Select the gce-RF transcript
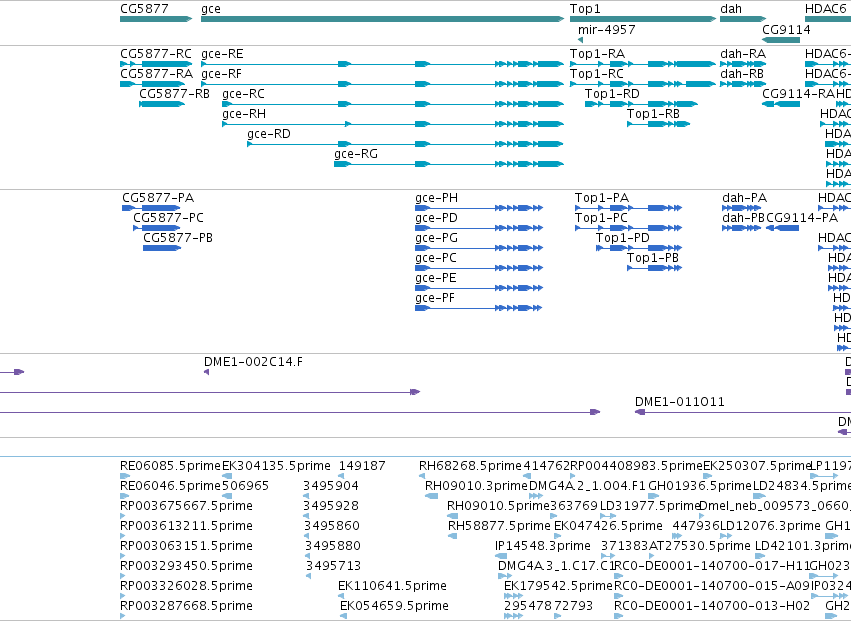851x621 pixels. tap(383, 84)
